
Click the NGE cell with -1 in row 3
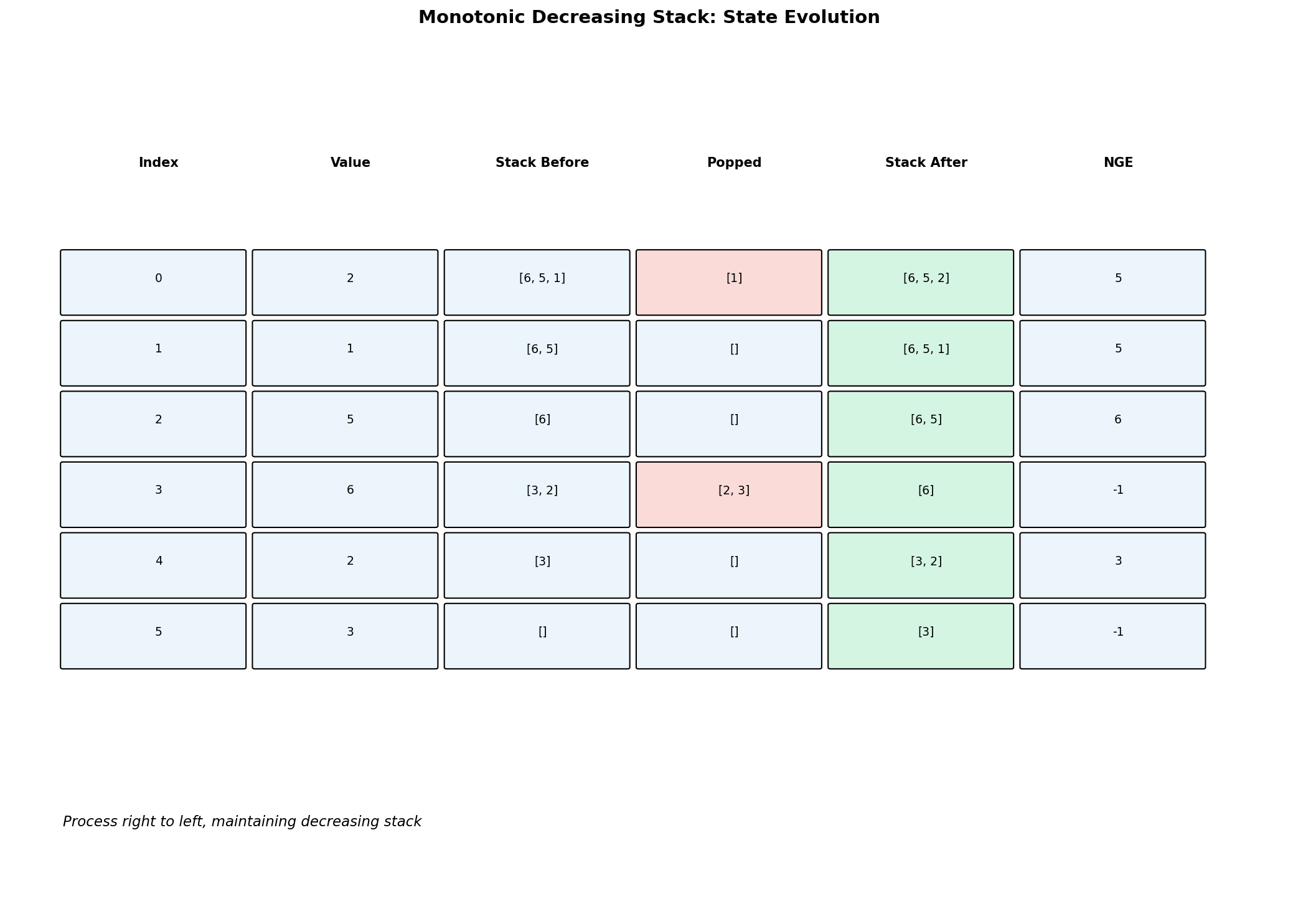(1112, 495)
